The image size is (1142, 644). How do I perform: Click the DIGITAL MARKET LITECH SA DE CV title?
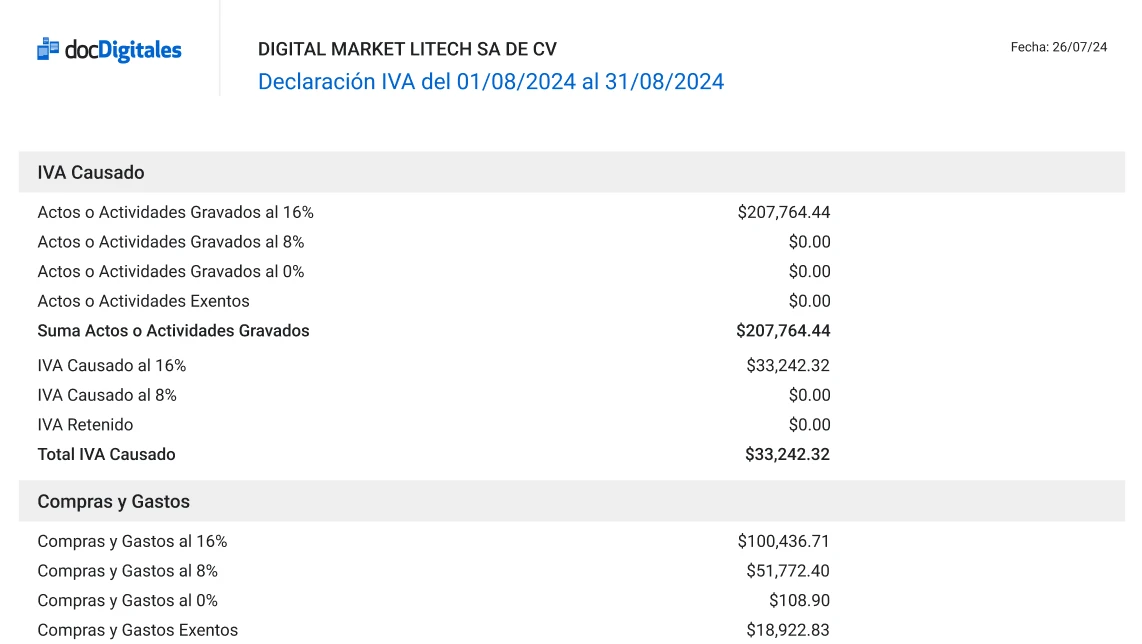pyautogui.click(x=407, y=49)
